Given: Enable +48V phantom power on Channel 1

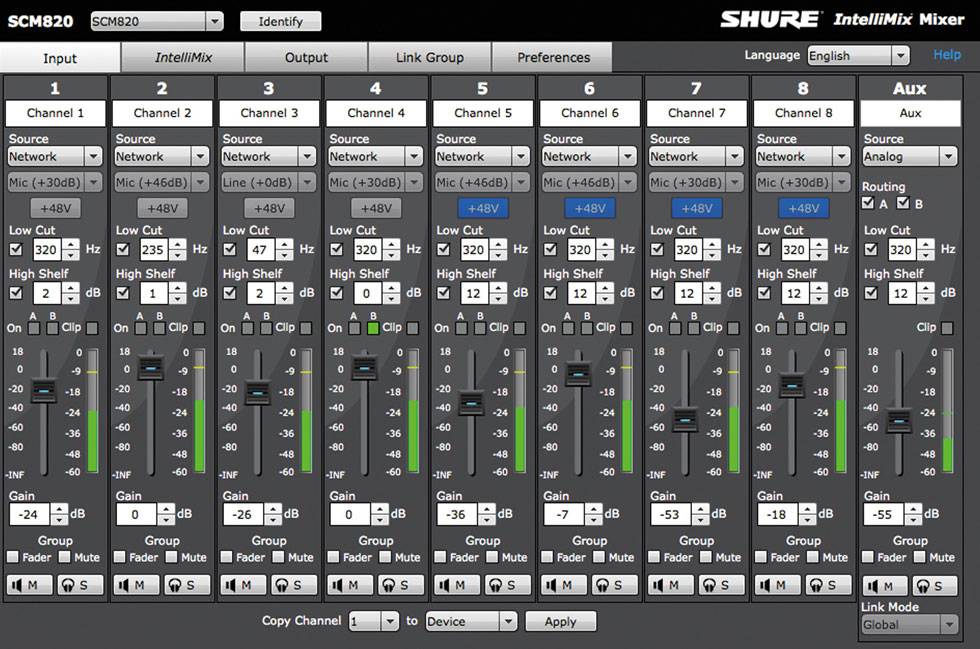Looking at the screenshot, I should pos(55,208).
